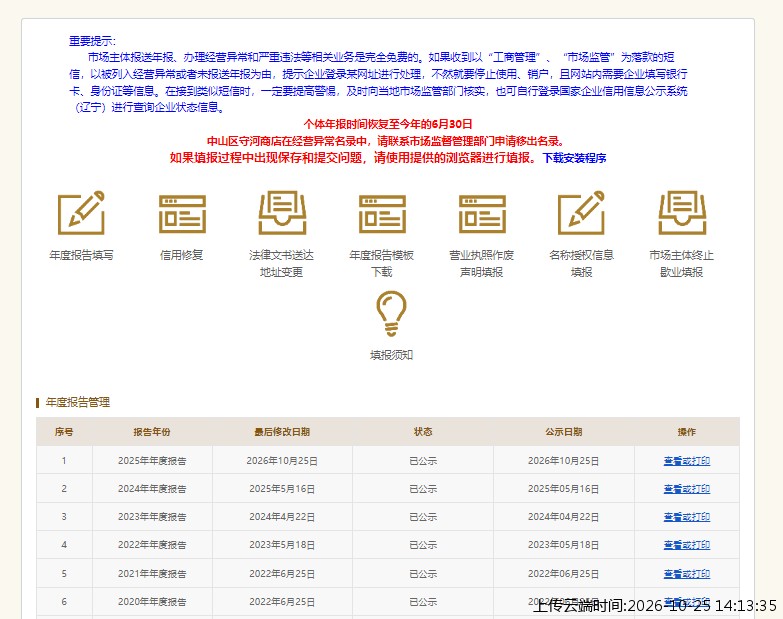Click the 报告年份 column header

click(152, 432)
